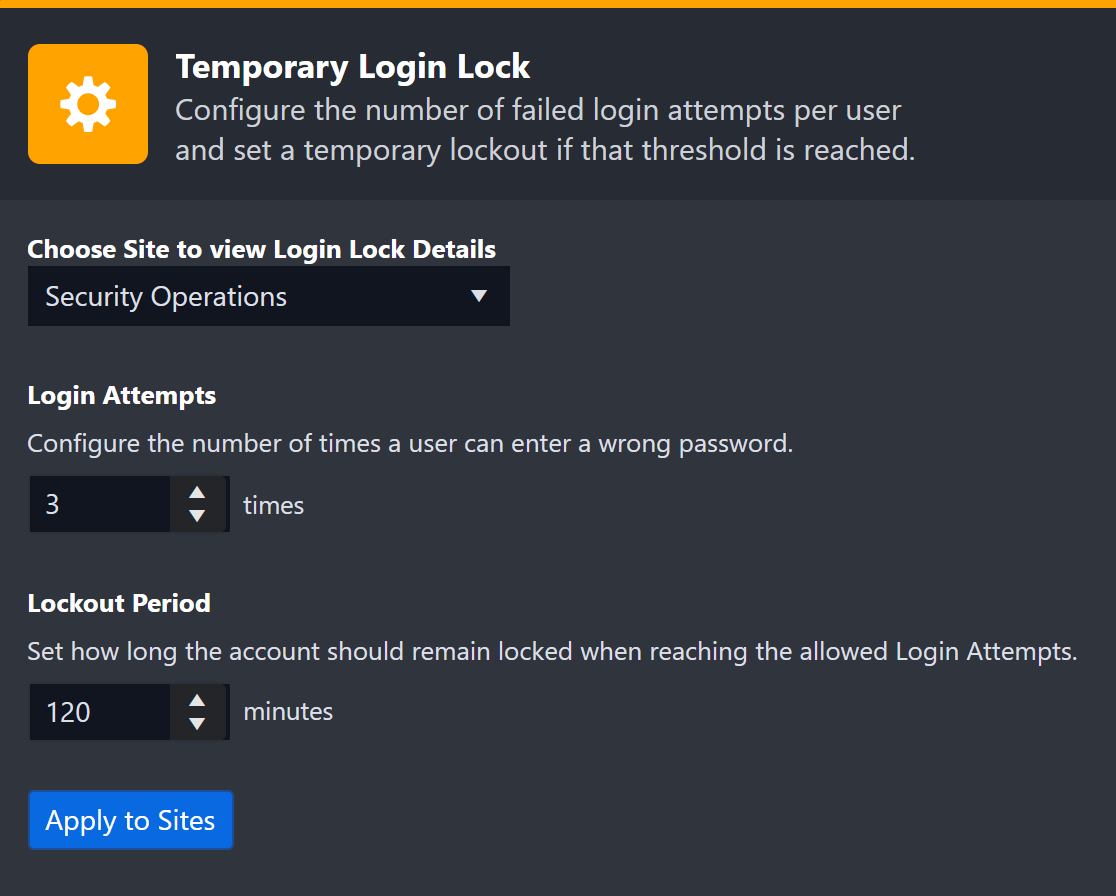Screen dimensions: 1116x896
Task: Click the orange bar above the header
Action: pos(558,4)
